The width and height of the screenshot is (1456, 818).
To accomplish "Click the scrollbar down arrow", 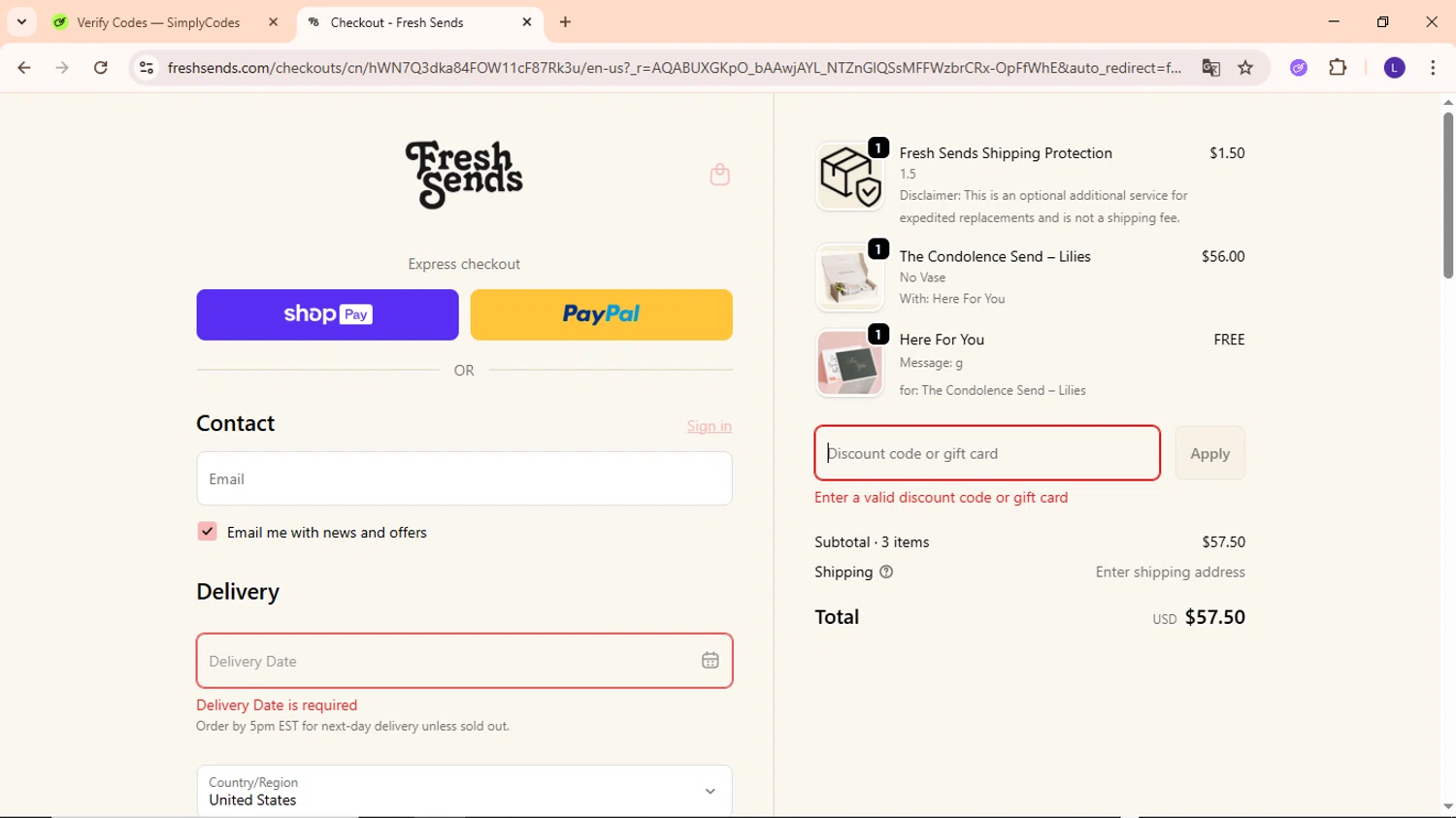I will (1447, 806).
